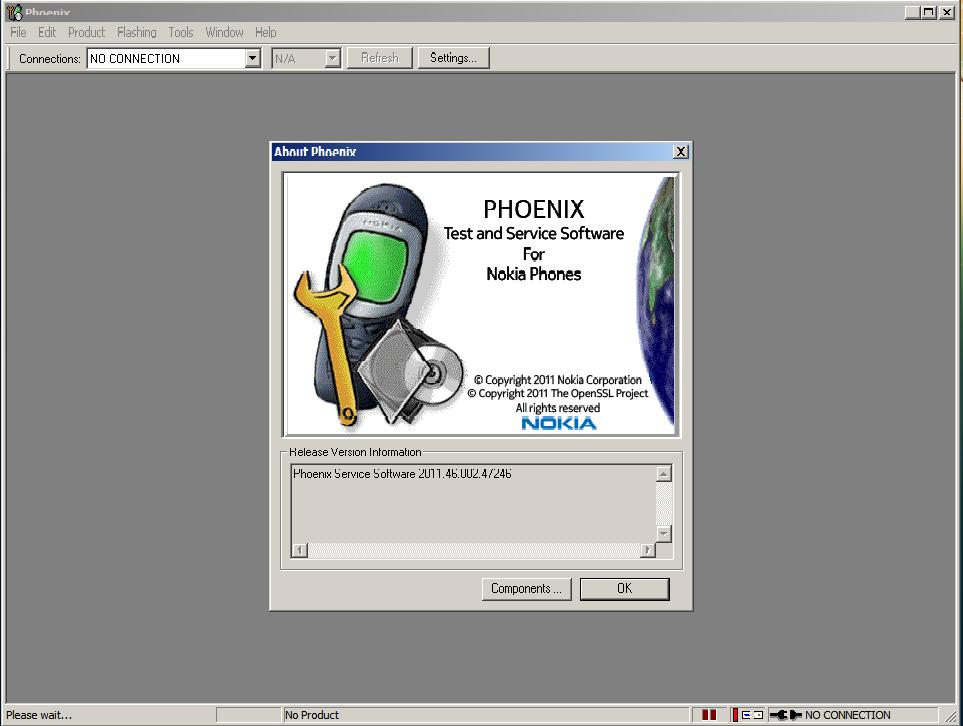The height and width of the screenshot is (726, 963).
Task: Click the phone and wrench splash image
Action: (x=381, y=304)
